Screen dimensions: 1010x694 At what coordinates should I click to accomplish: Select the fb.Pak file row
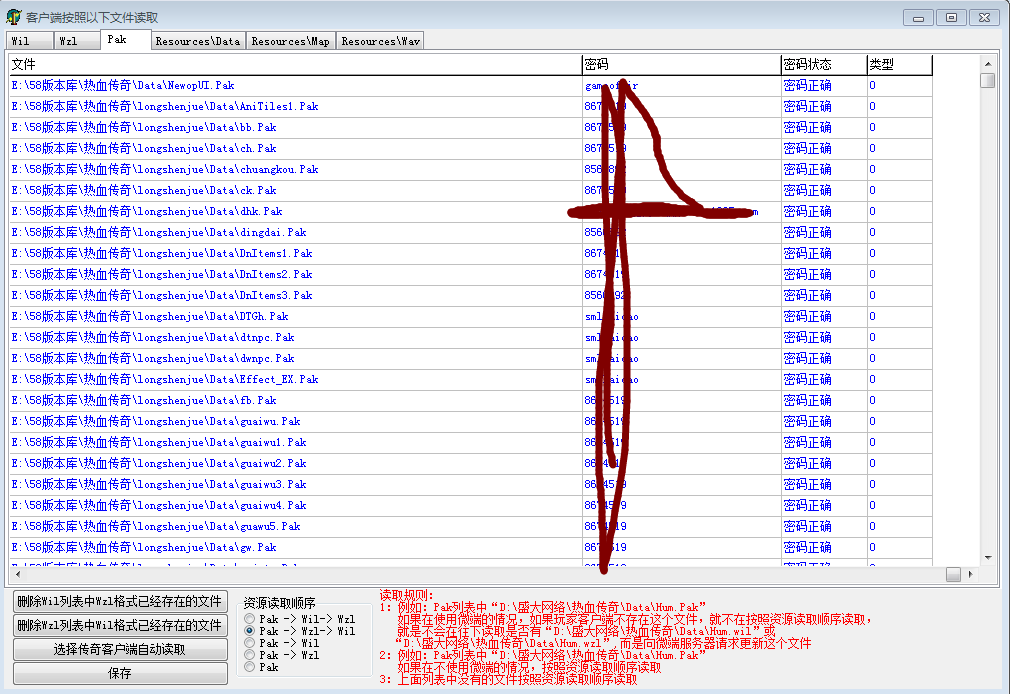point(471,401)
